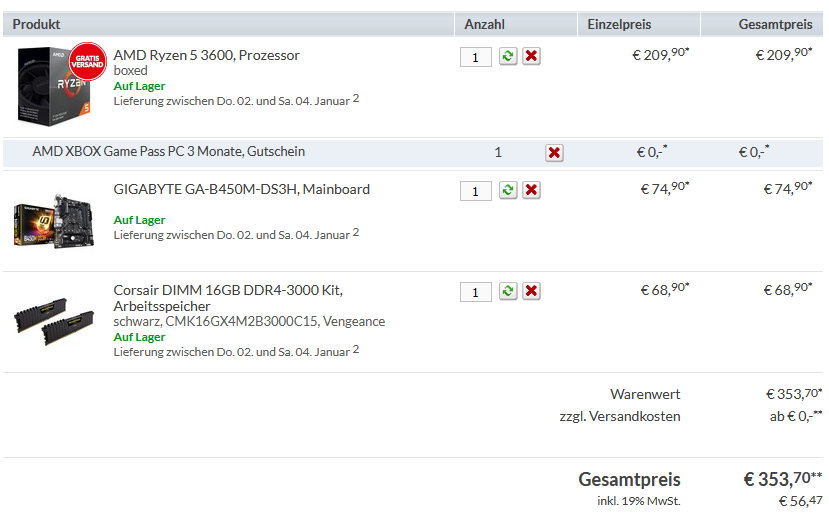The width and height of the screenshot is (829, 523).
Task: Click inkl. 19% MwSt. label
Action: [x=639, y=501]
